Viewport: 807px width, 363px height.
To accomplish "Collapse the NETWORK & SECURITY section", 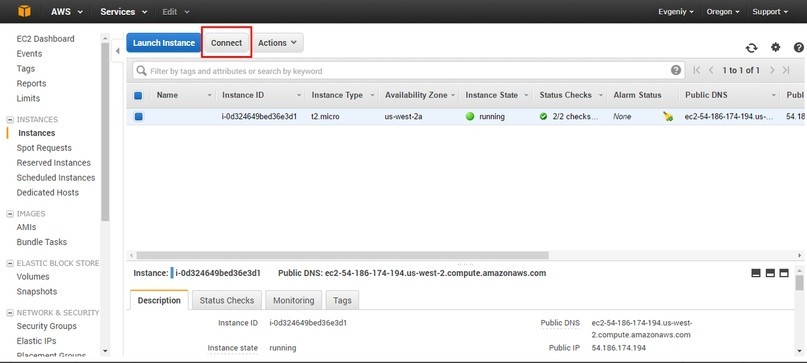I will [x=10, y=313].
